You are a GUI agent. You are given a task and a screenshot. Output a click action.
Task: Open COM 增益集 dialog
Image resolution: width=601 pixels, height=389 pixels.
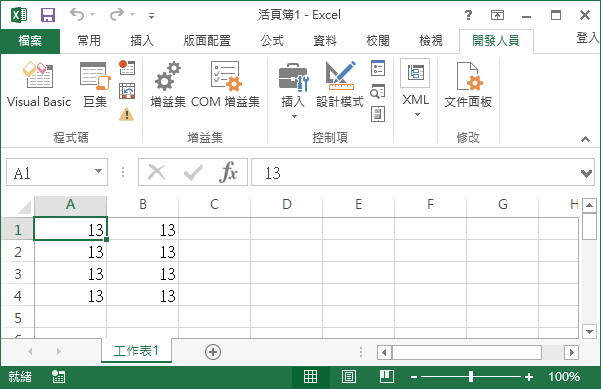[x=225, y=85]
